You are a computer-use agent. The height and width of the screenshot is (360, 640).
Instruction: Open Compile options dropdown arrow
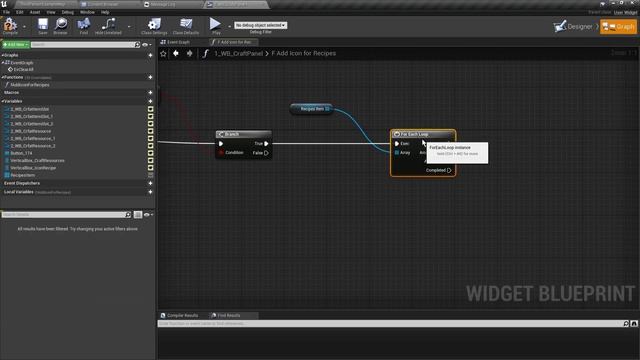(x=24, y=27)
